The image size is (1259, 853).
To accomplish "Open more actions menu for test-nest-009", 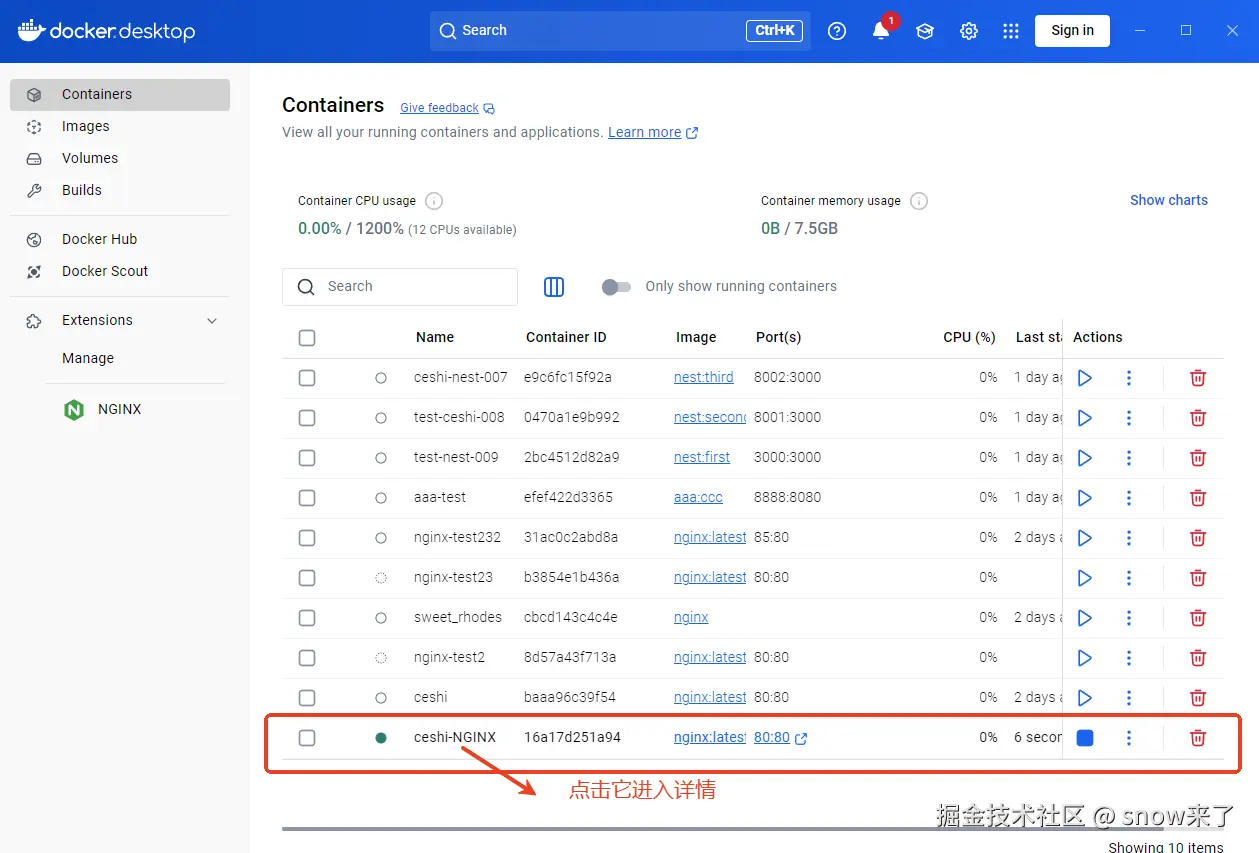I will point(1129,458).
